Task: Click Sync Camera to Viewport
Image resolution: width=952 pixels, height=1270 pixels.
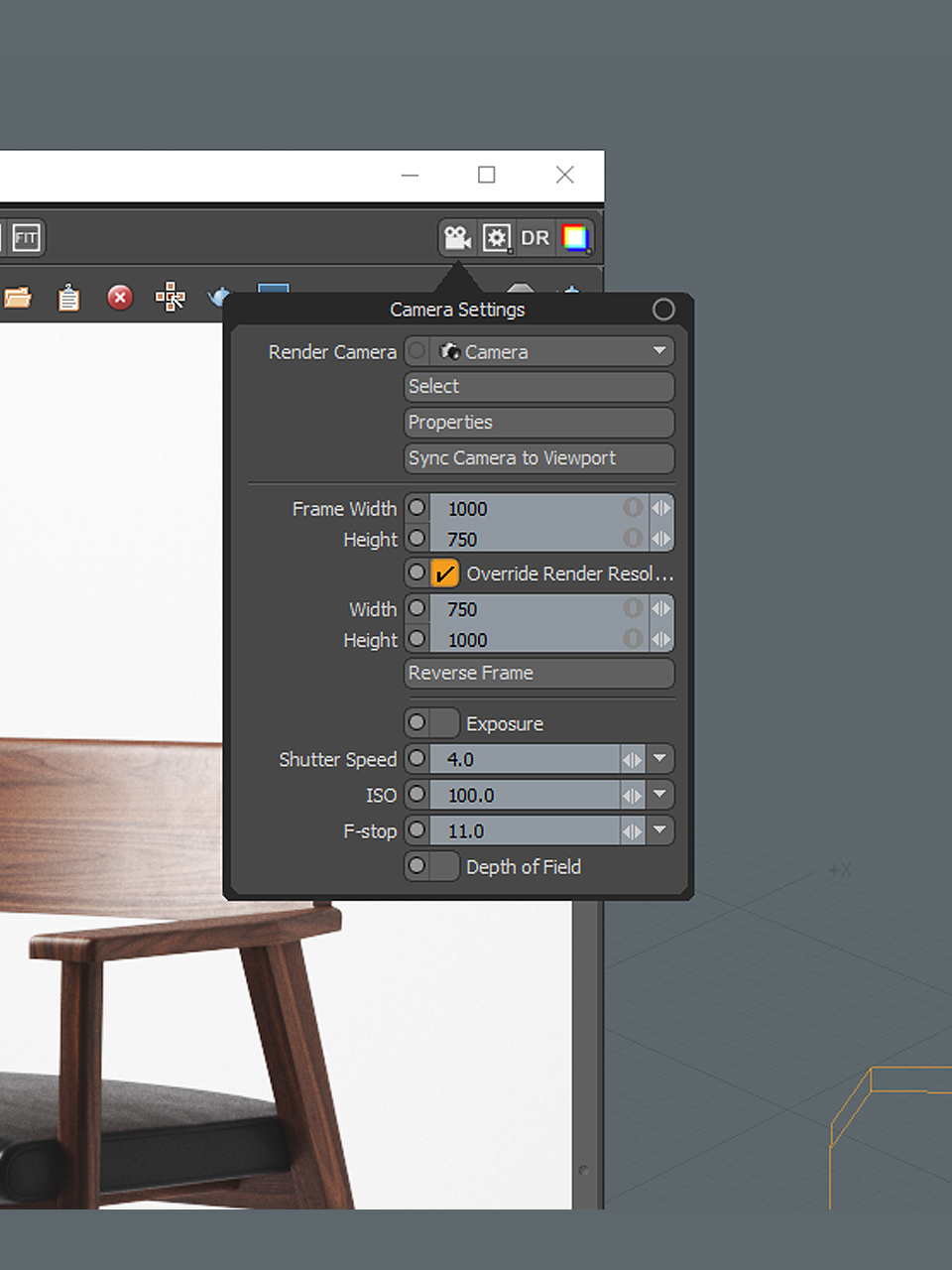Action: pyautogui.click(x=539, y=458)
